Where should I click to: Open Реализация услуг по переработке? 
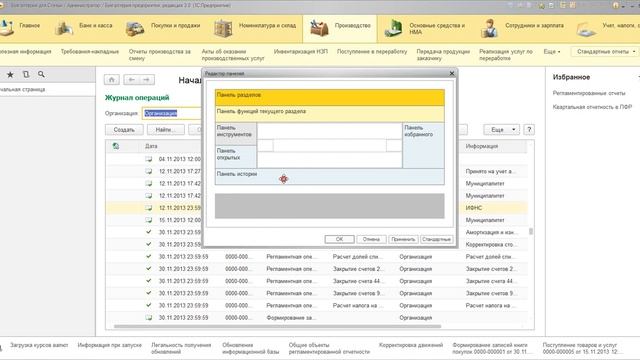click(506, 55)
